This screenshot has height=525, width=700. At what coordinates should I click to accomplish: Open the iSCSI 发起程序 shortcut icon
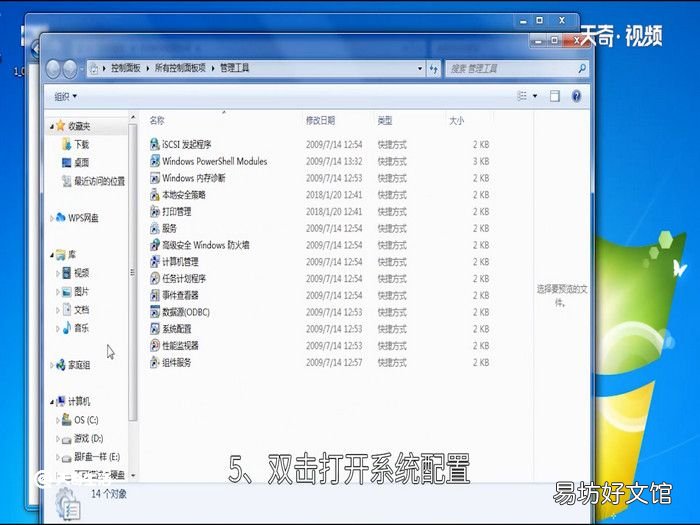tap(154, 144)
